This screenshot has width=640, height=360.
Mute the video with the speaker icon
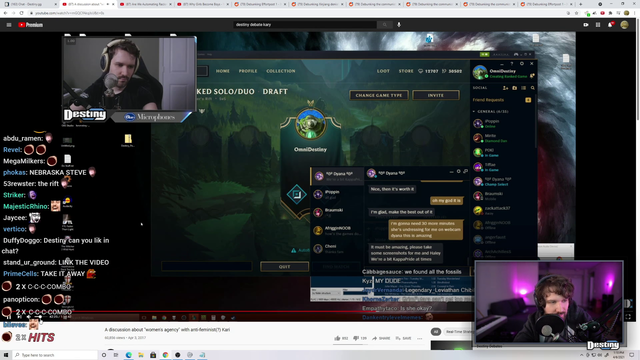[x=29, y=317]
